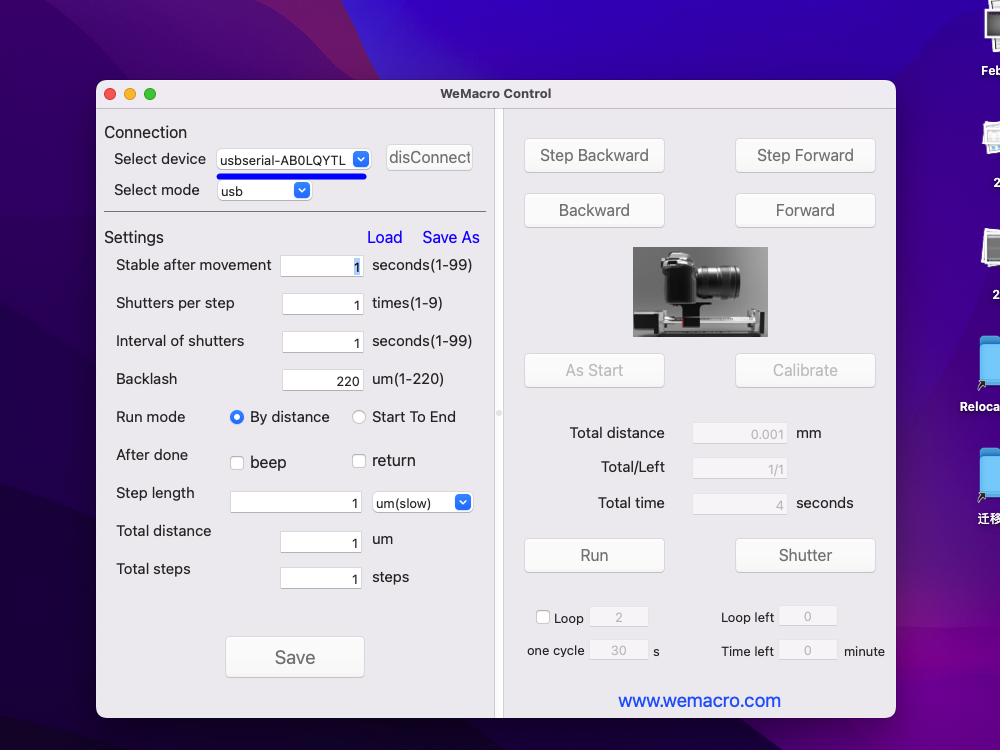Click the Load settings link

[x=385, y=237]
